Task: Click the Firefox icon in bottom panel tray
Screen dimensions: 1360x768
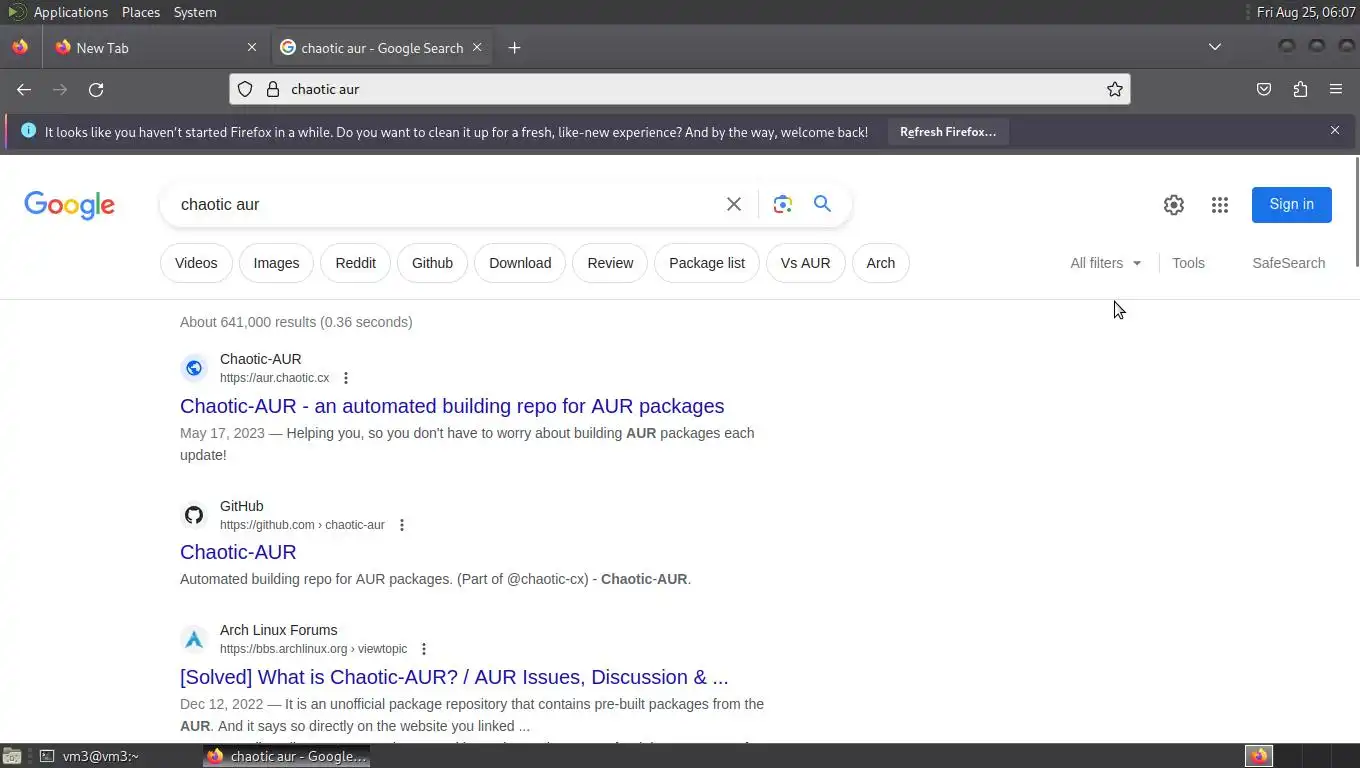Action: pos(1259,756)
